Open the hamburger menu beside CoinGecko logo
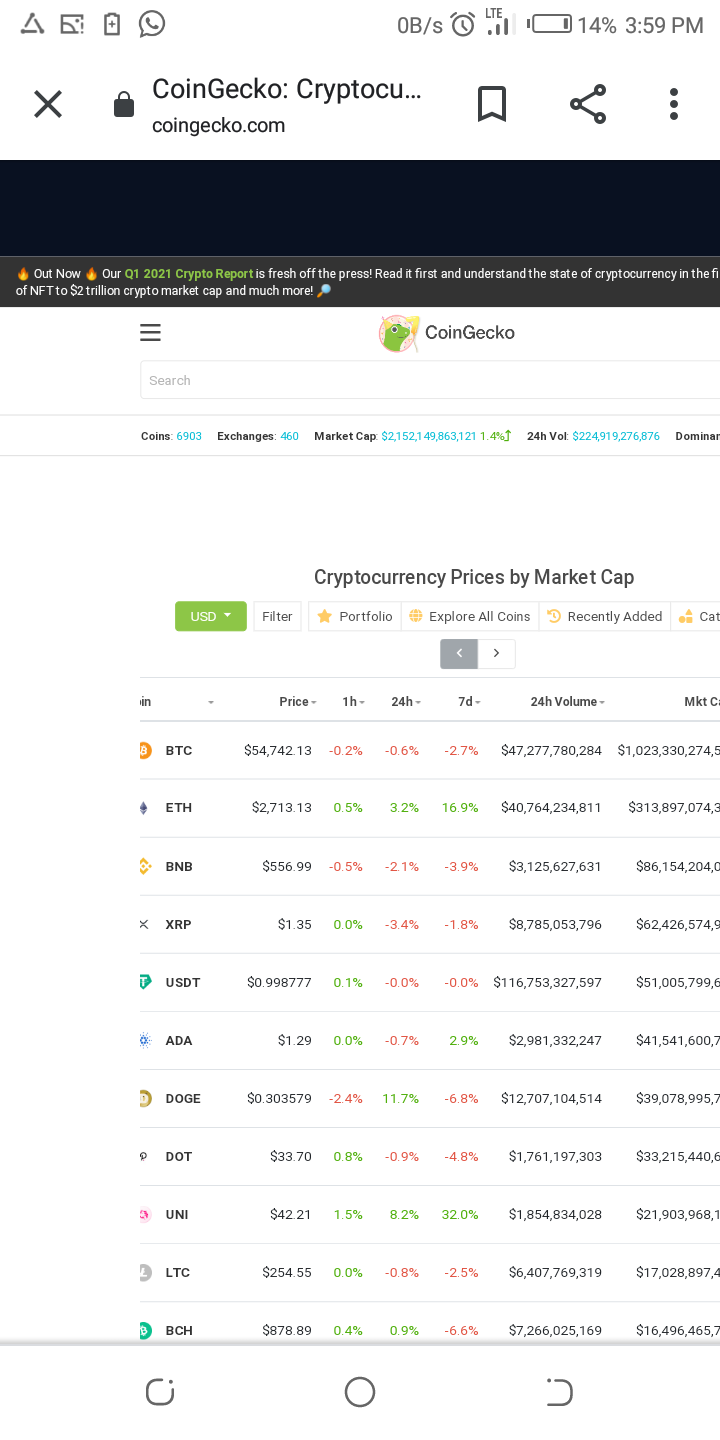Image resolution: width=720 pixels, height=1440 pixels. pos(150,333)
